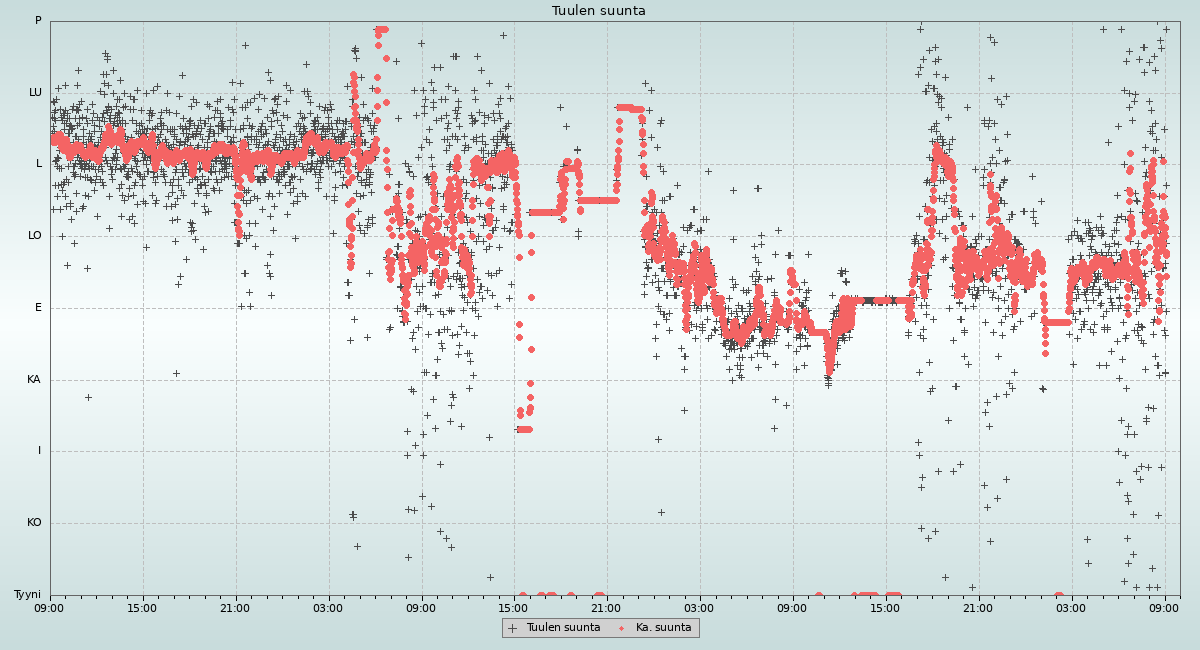Click the red dot marker in the legend
Image resolution: width=1200 pixels, height=650 pixels.
click(x=621, y=628)
